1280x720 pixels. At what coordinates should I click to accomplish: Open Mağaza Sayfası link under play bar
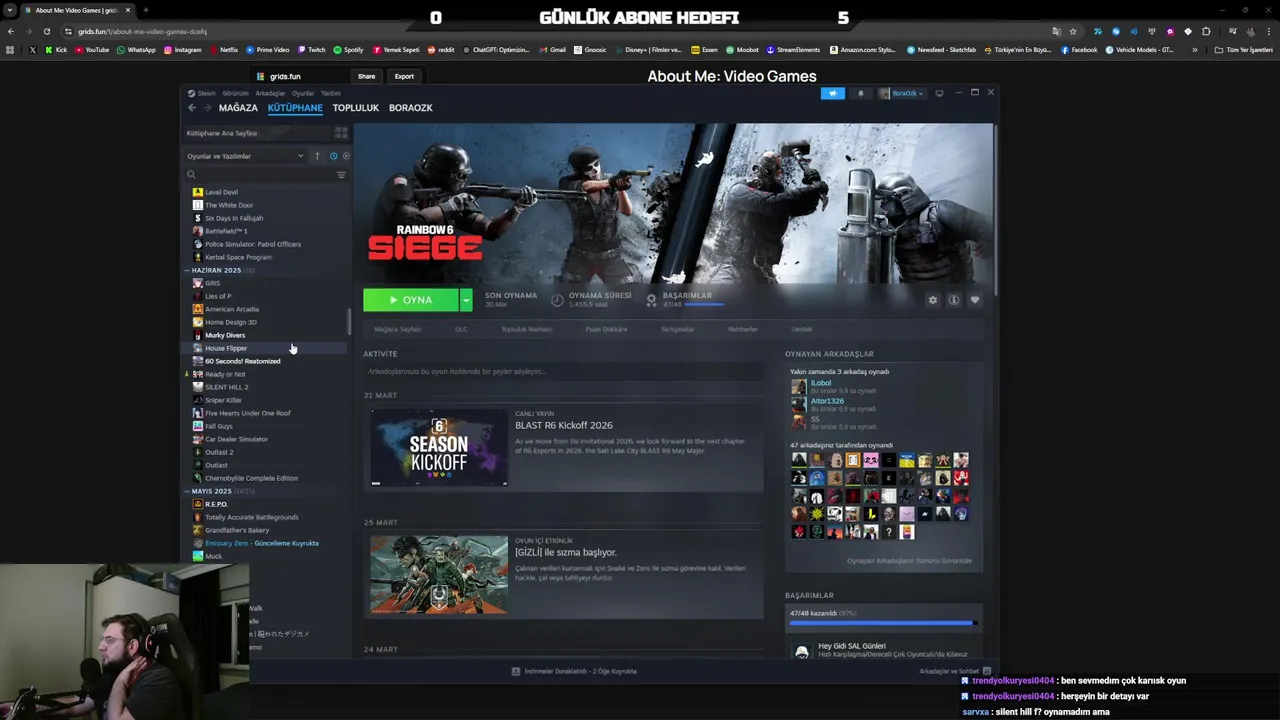pyautogui.click(x=398, y=329)
